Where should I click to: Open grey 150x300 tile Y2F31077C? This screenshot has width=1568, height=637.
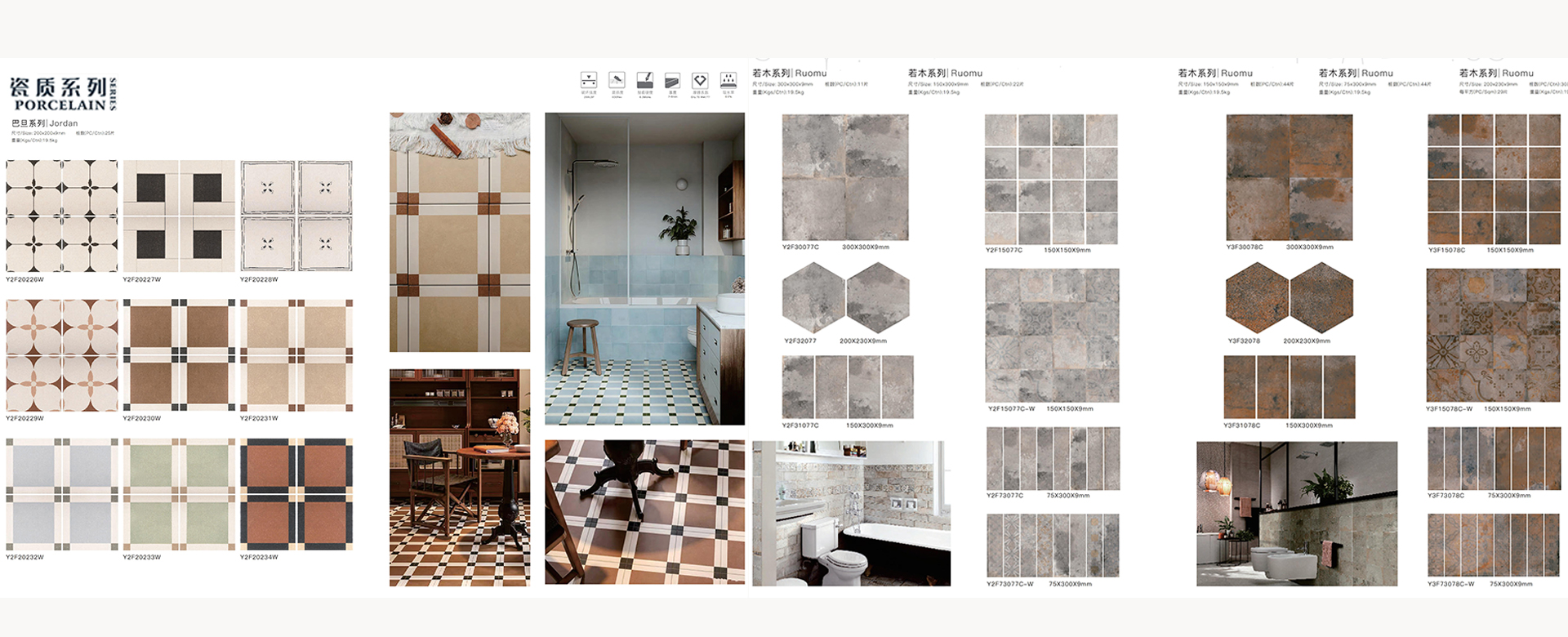point(848,387)
